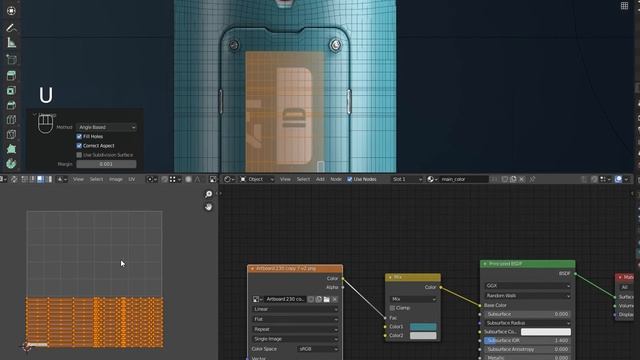The width and height of the screenshot is (640, 360).
Task: Select the Inset Faces tool
Action: [x=11, y=90]
